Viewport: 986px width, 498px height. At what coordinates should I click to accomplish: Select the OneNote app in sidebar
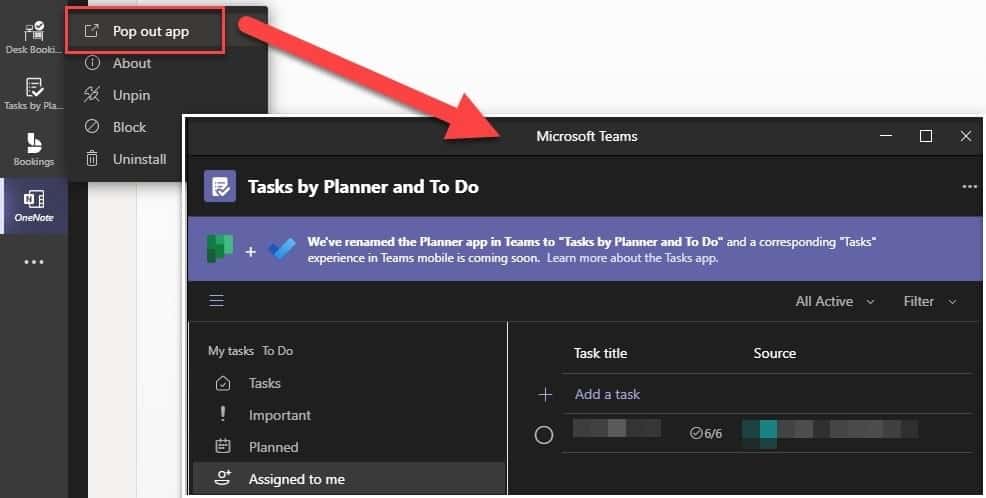(x=34, y=204)
